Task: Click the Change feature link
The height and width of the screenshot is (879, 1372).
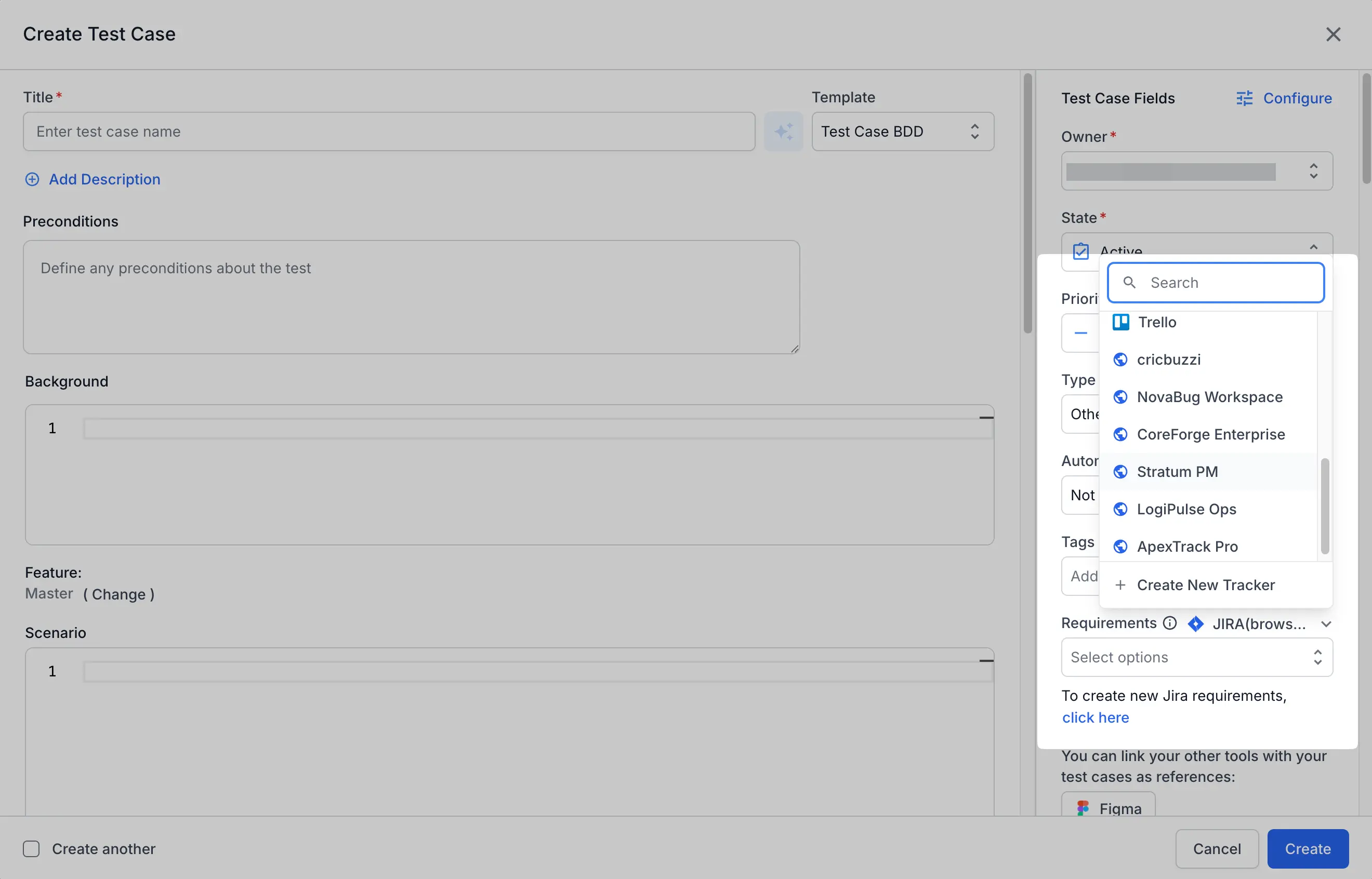Action: coord(119,594)
